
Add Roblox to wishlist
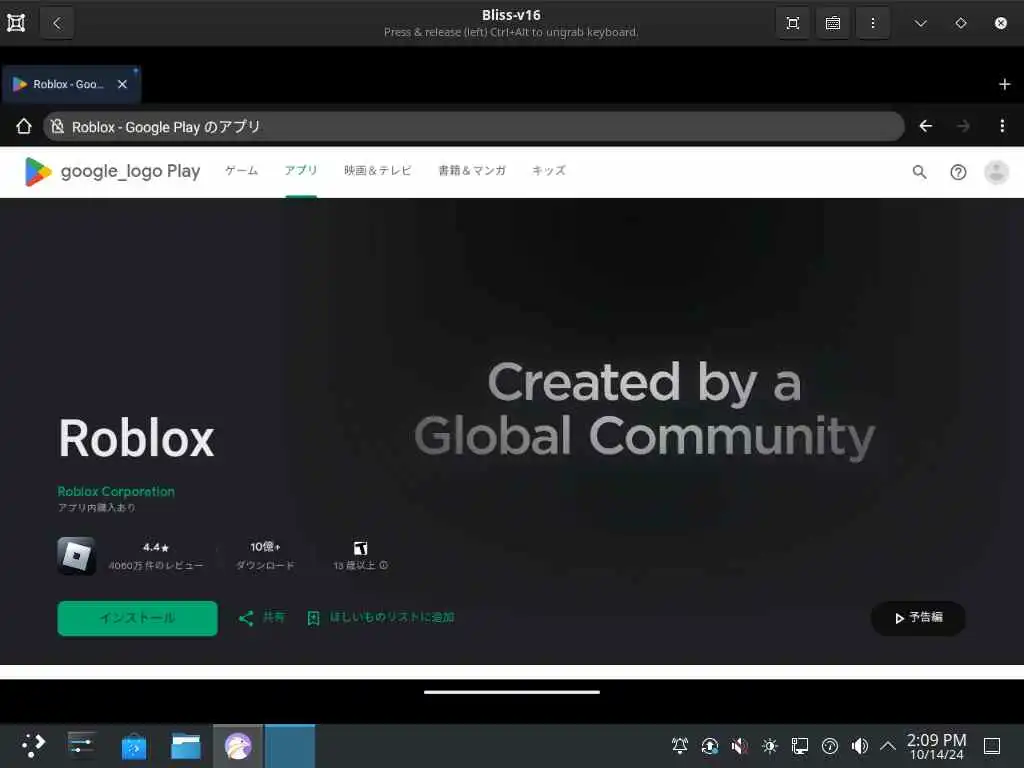pos(381,617)
